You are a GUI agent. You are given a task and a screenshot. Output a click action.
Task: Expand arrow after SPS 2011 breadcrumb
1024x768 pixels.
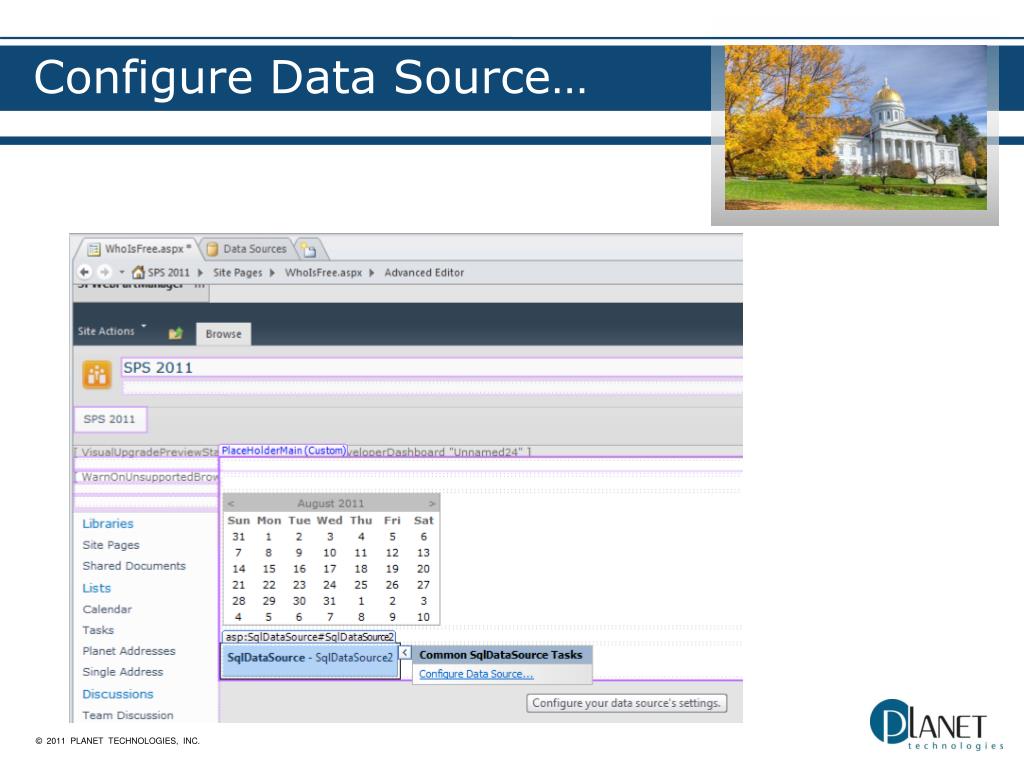point(200,272)
